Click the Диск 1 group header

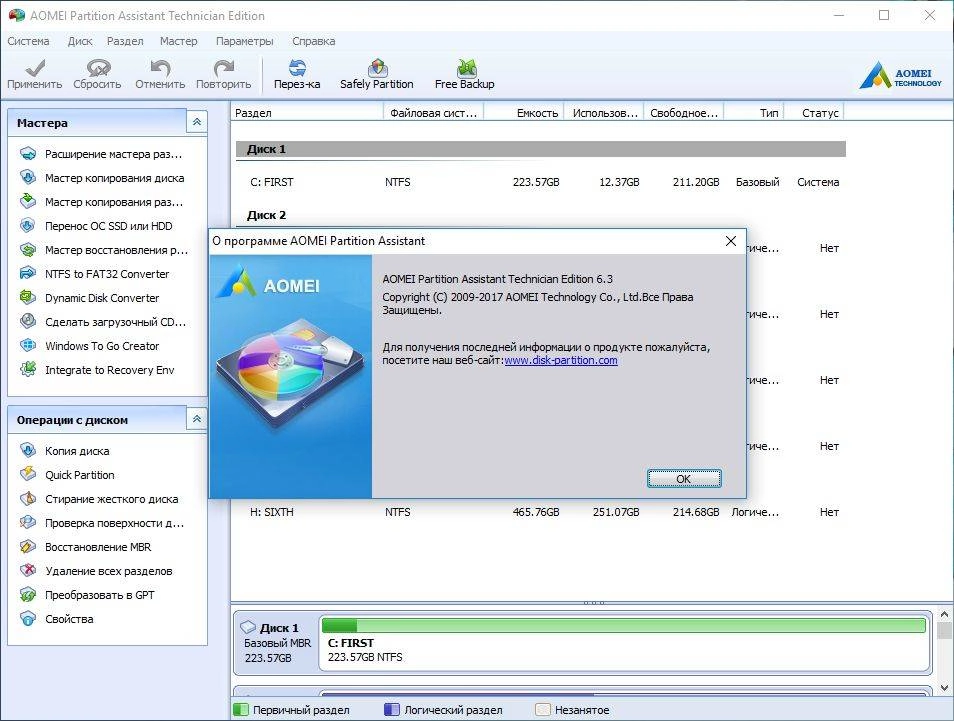point(541,149)
